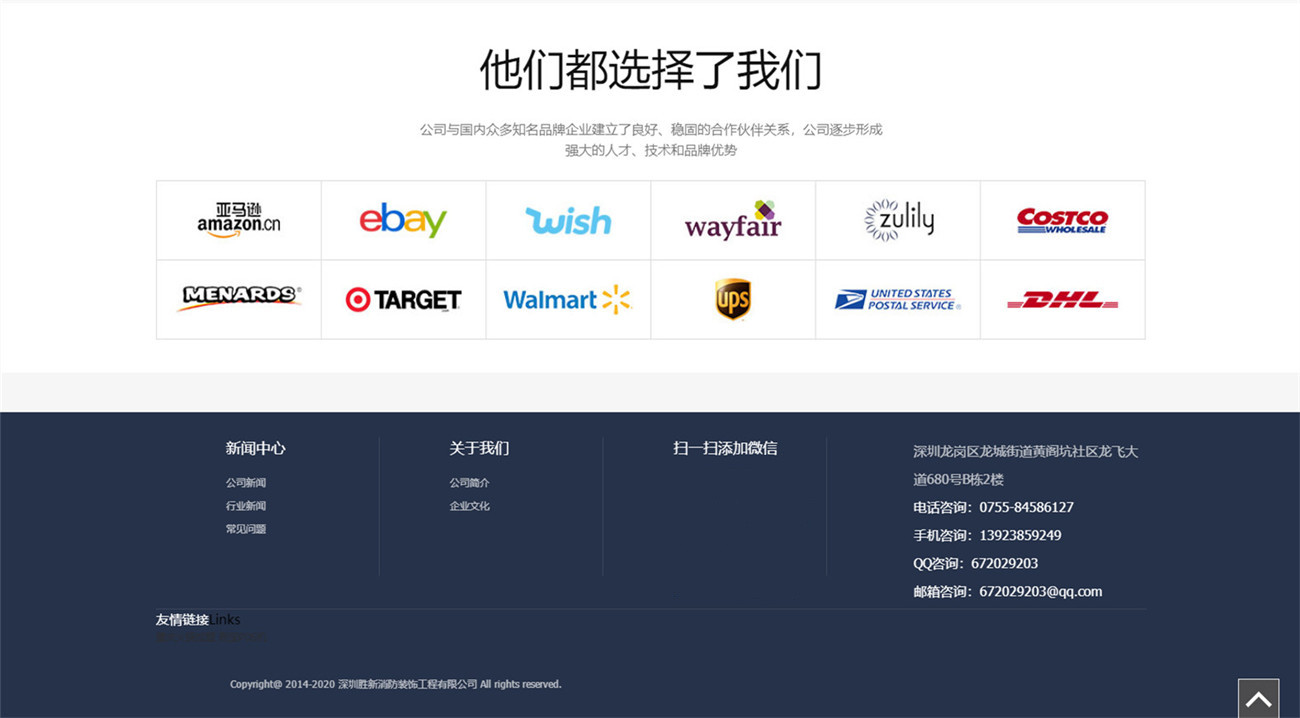Click the 关于我们 footer heading

tap(480, 448)
